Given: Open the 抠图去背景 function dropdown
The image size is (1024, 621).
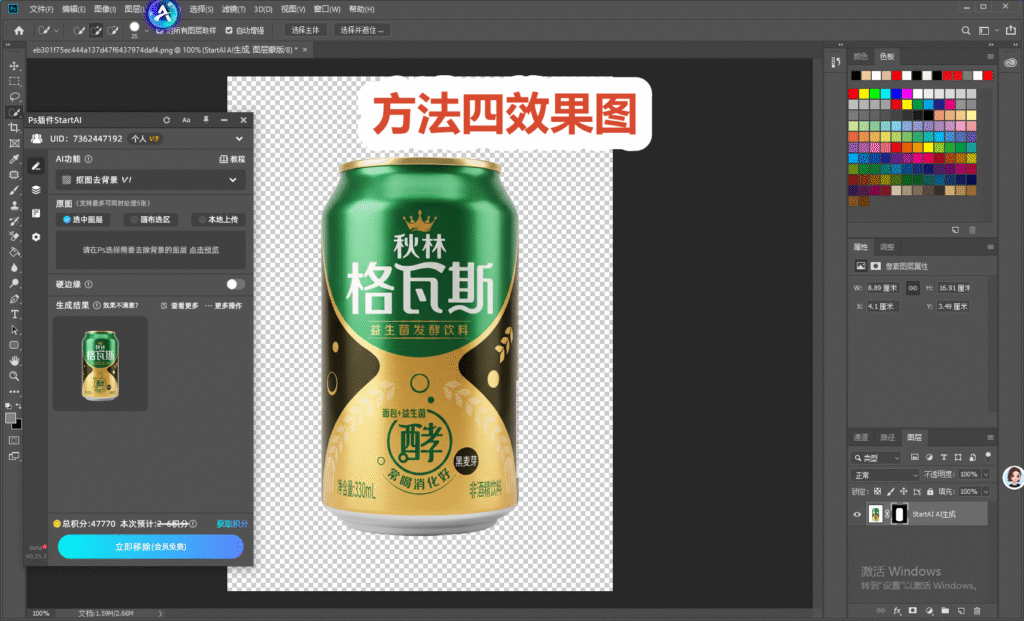Looking at the screenshot, I should [151, 180].
